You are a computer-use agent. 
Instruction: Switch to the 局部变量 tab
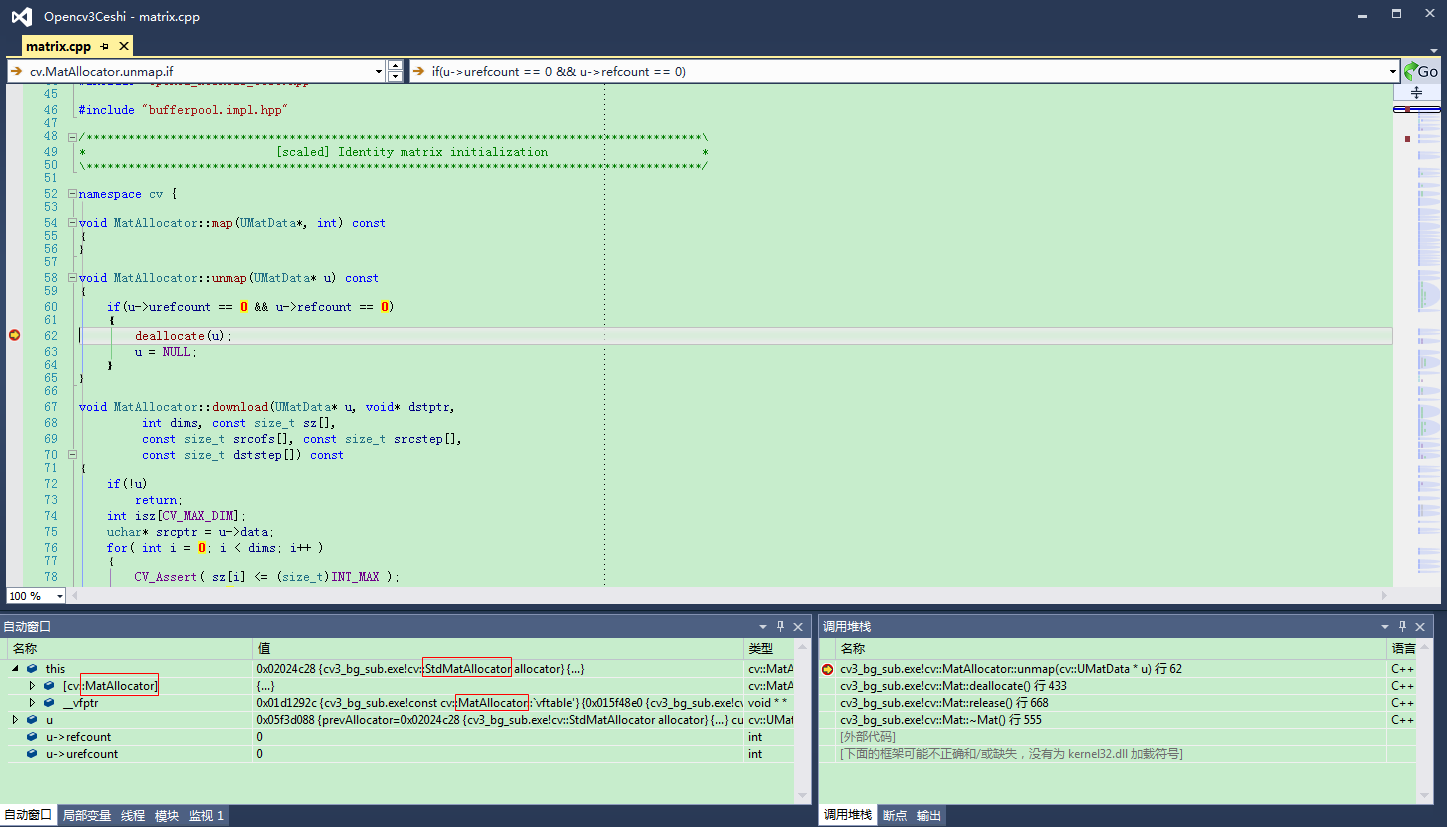pos(87,816)
